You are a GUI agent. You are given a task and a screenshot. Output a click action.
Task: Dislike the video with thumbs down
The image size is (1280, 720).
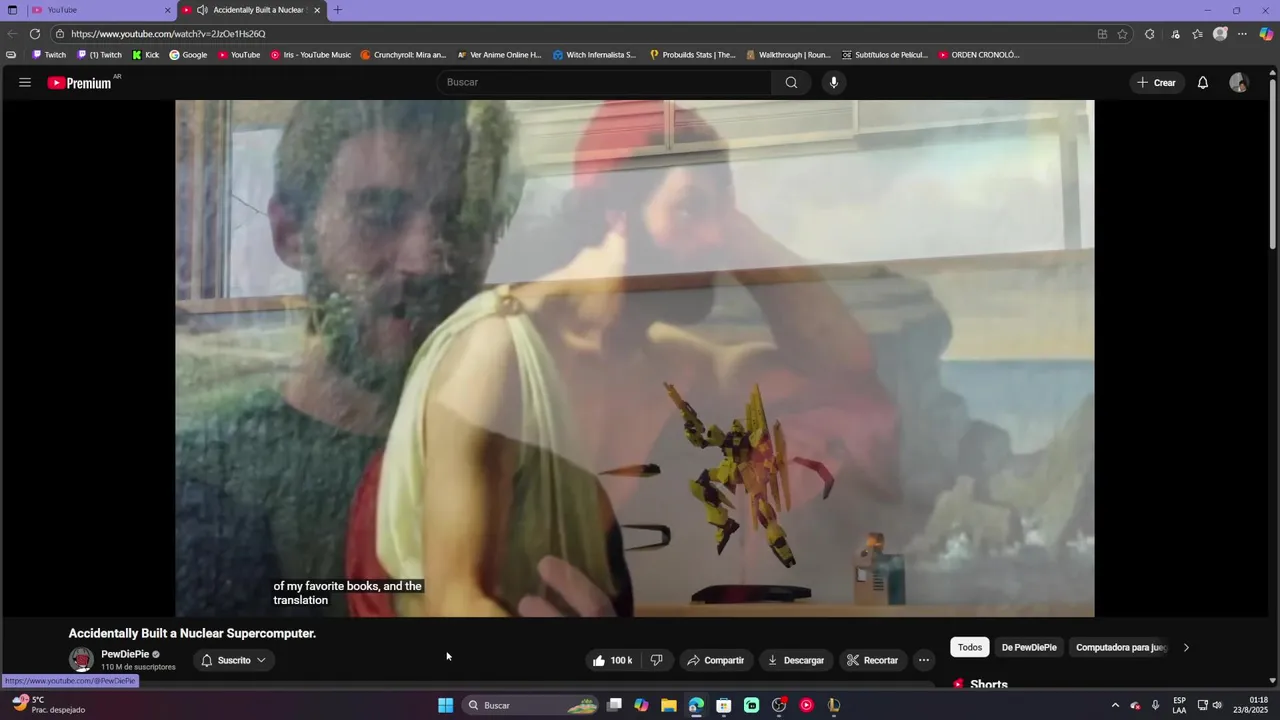click(x=657, y=660)
